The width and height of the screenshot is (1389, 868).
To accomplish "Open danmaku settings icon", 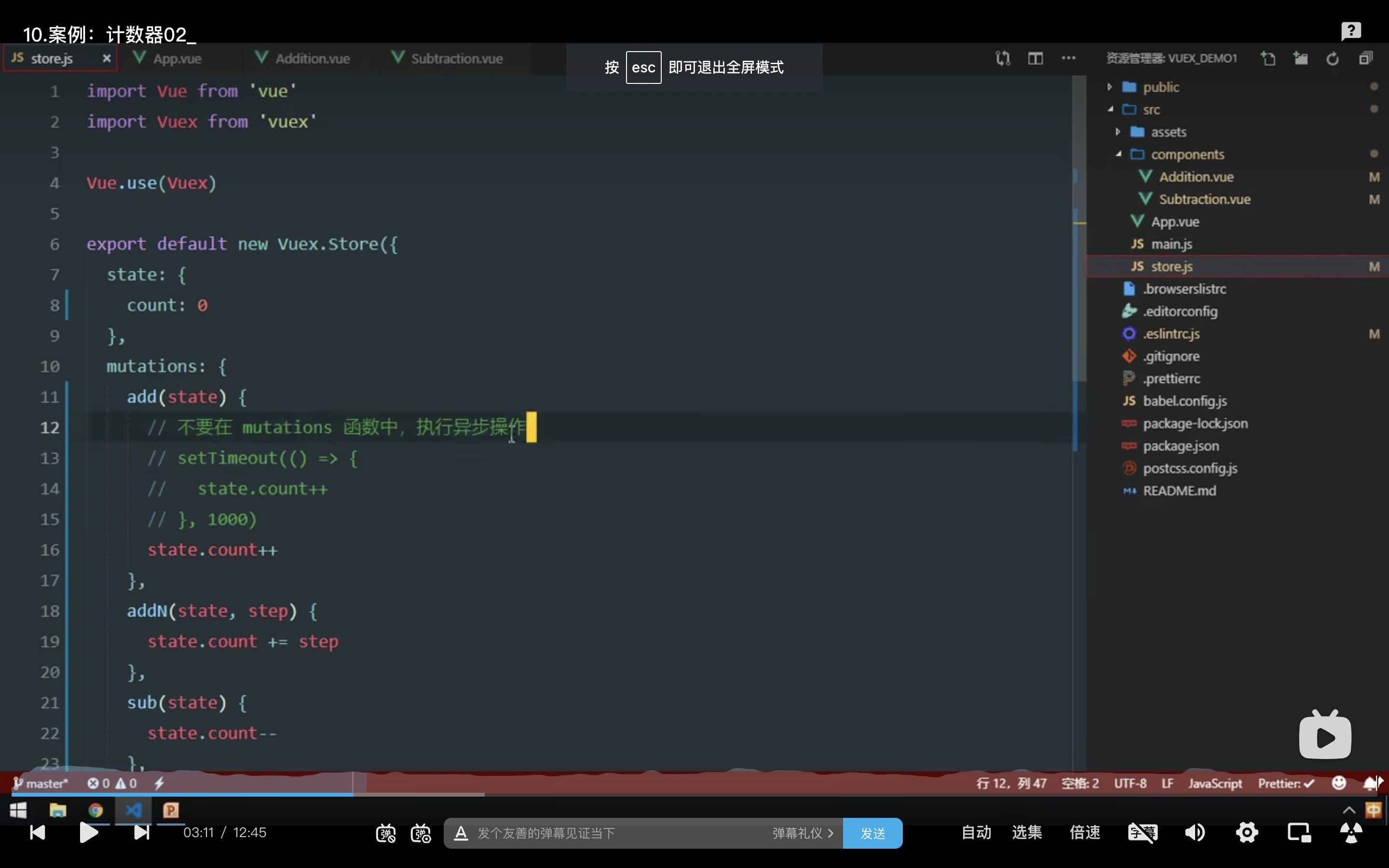I will tap(421, 833).
